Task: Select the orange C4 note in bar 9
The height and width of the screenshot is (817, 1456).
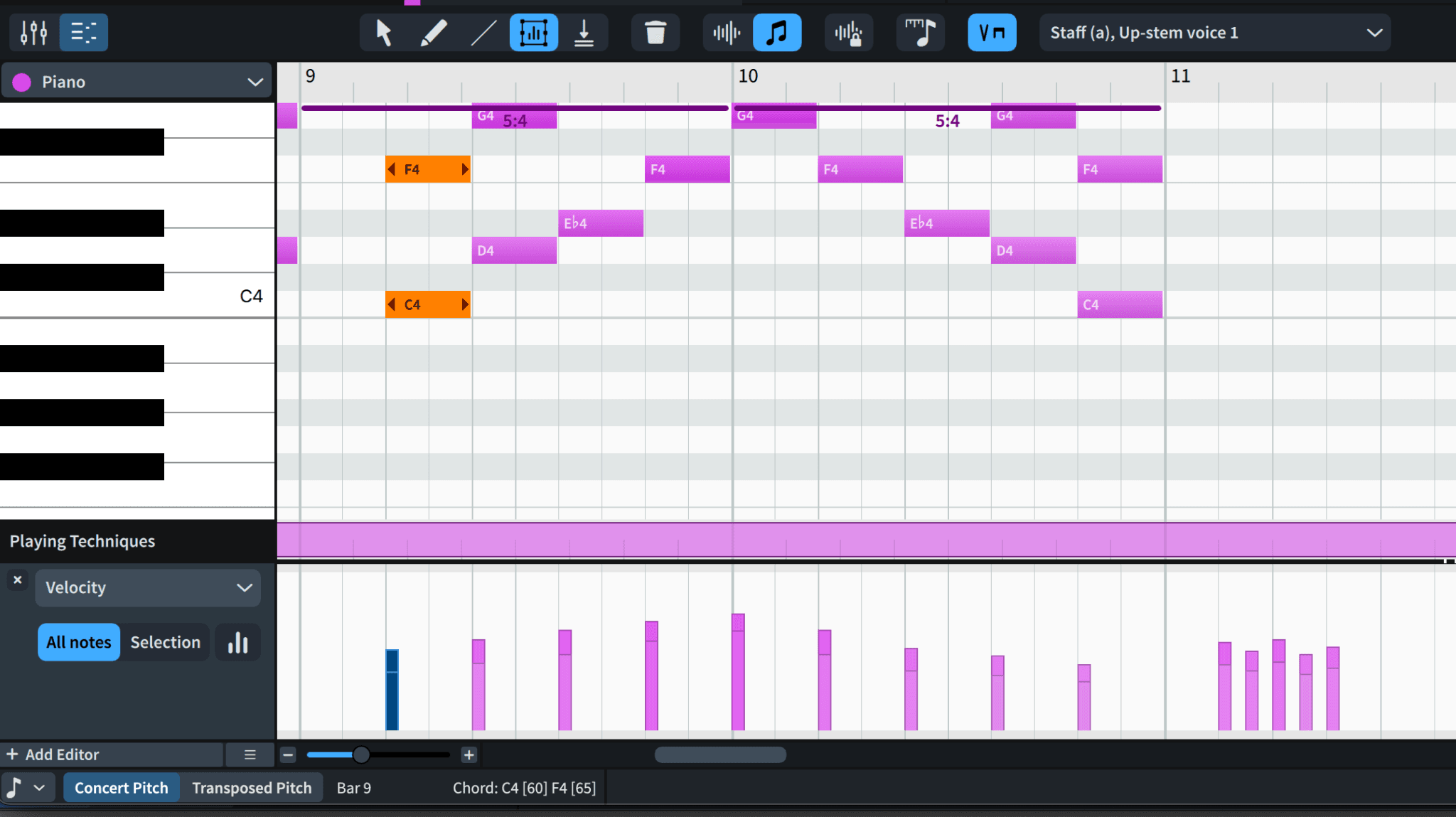Action: coord(427,304)
